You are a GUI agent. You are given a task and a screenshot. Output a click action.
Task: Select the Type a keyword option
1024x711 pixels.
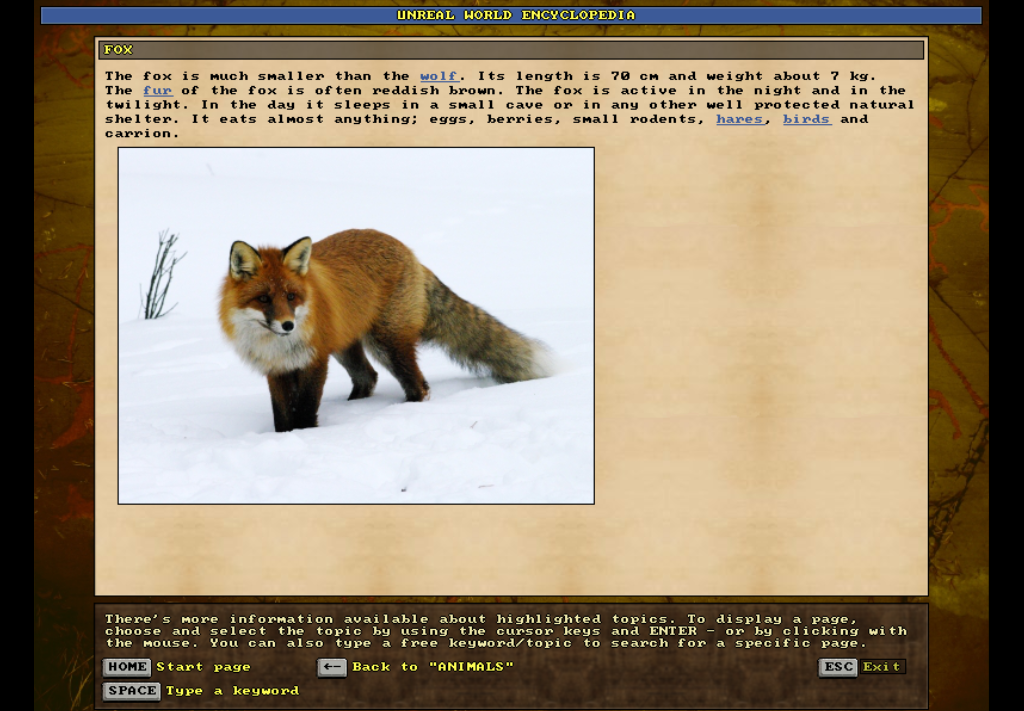tap(232, 691)
